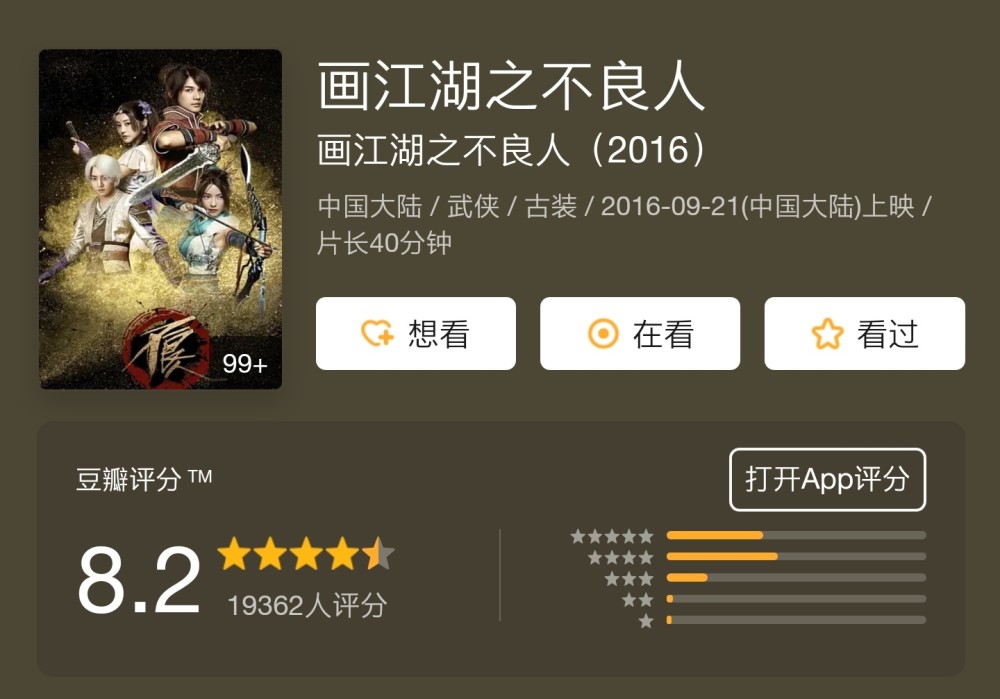Screen dimensions: 1000x699
Task: Click the three-star rating distribution bar
Action: pyautogui.click(x=796, y=578)
